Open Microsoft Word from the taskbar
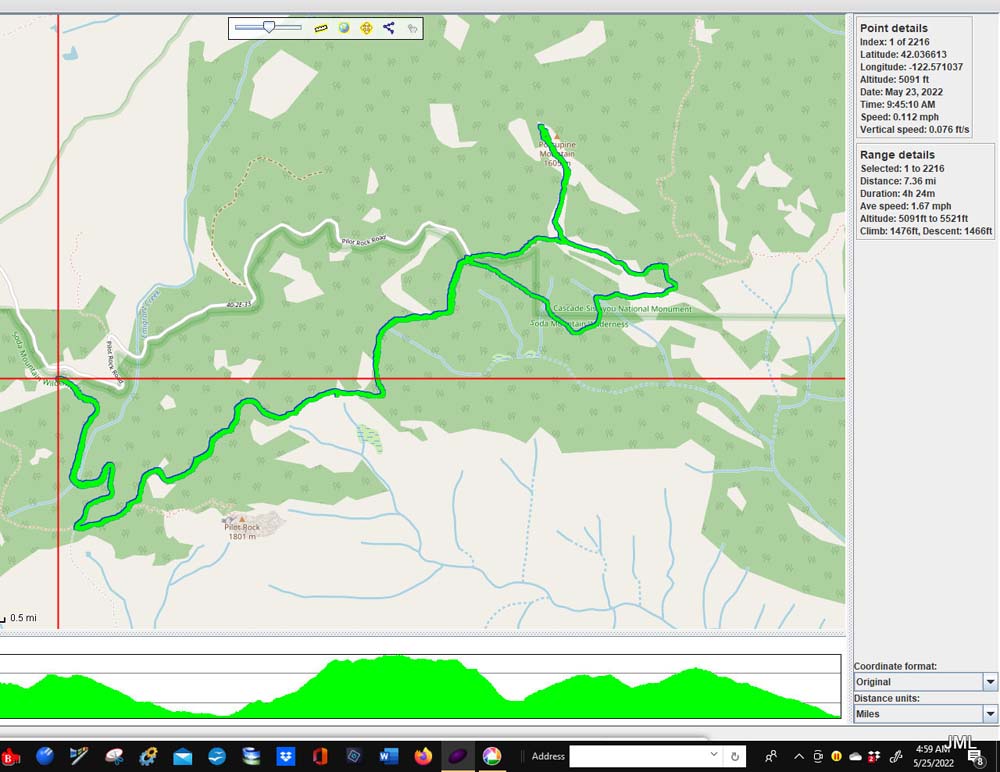 [388, 756]
